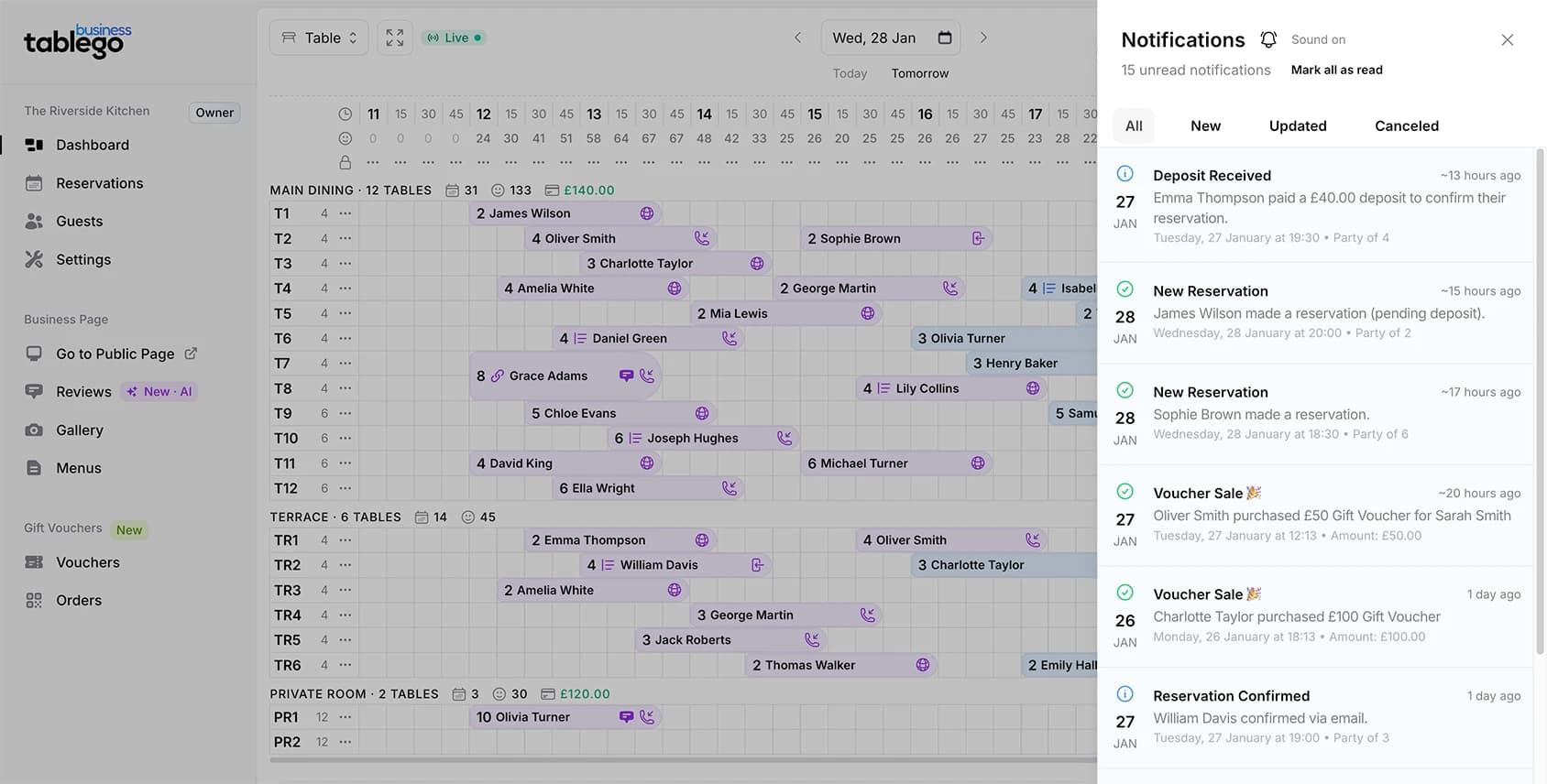Open the Table view dropdown
1547x784 pixels.
[319, 38]
